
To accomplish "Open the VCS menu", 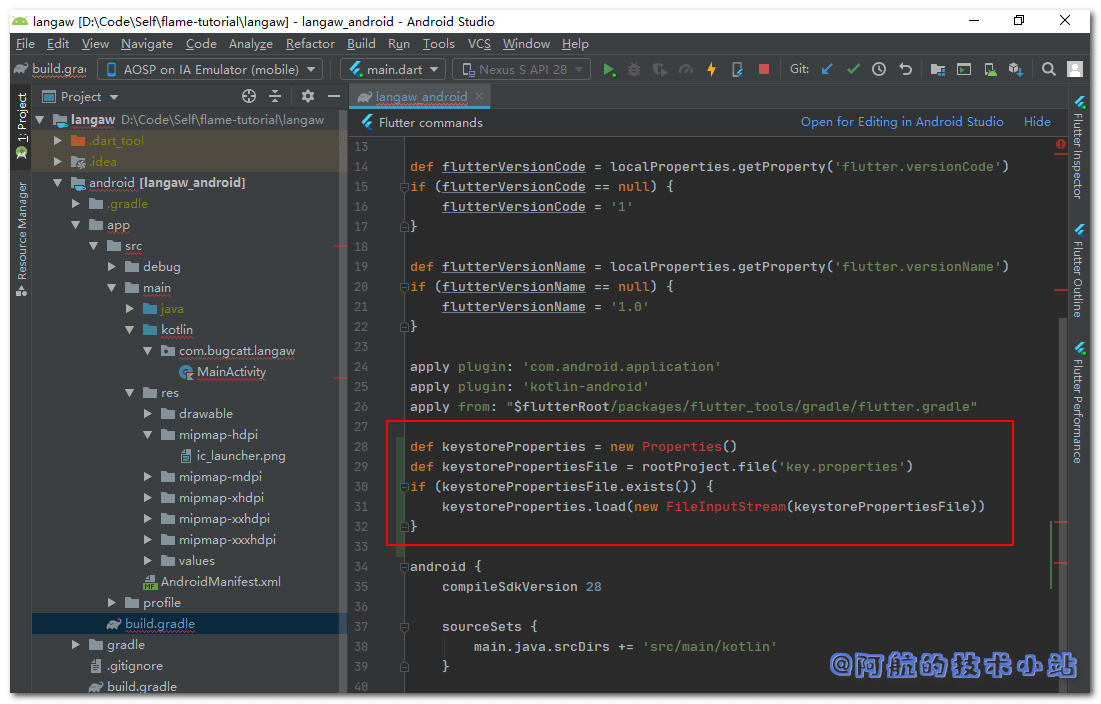I will coord(479,44).
